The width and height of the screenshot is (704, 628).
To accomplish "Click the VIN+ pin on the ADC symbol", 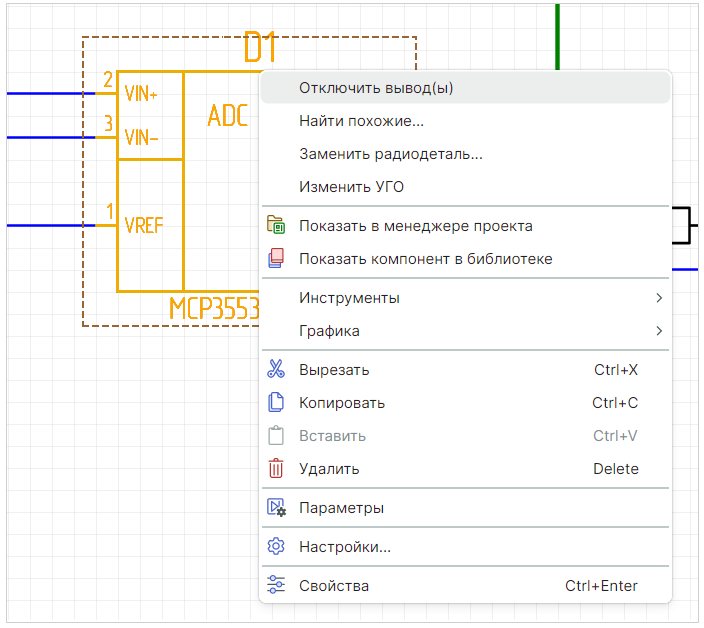I will (141, 94).
